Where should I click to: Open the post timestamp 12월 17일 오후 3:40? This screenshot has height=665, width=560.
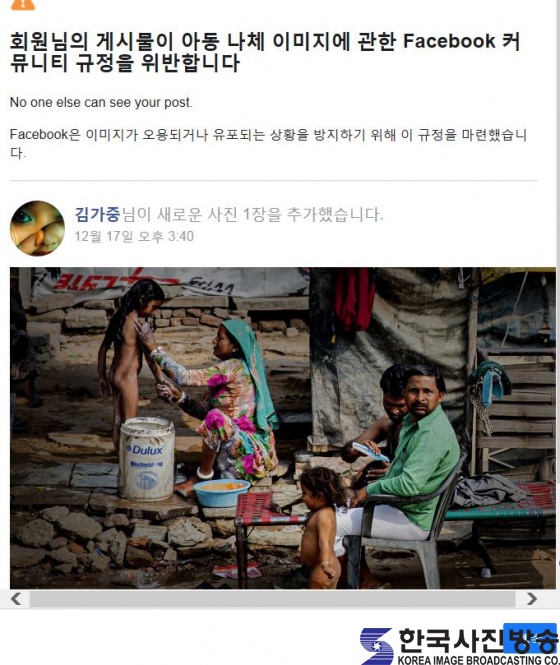point(134,236)
